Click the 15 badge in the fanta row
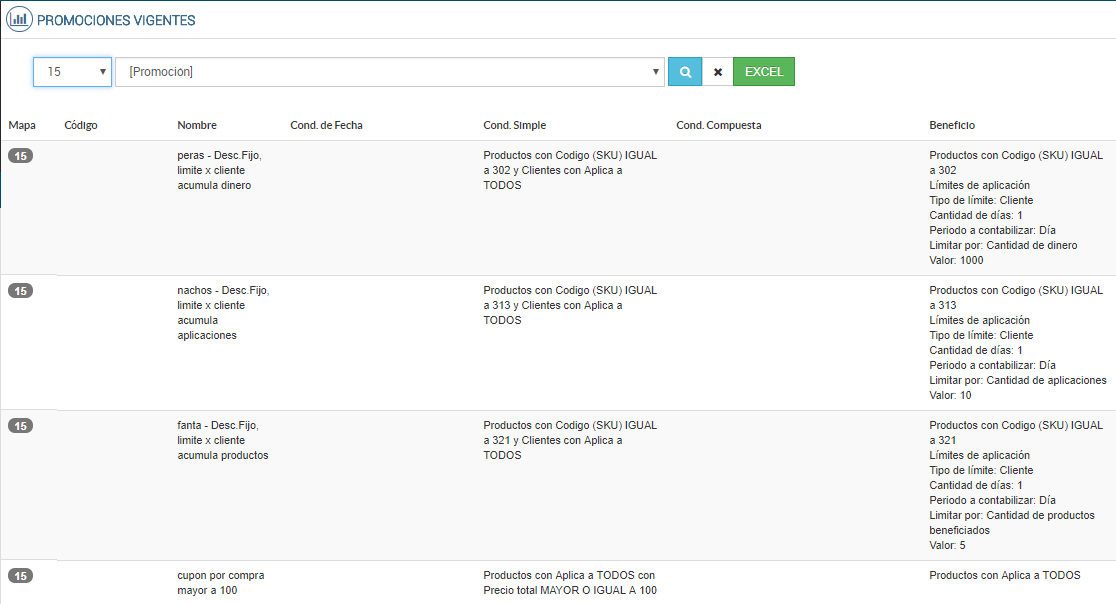Screen dimensions: 1116x604 [x=21, y=425]
